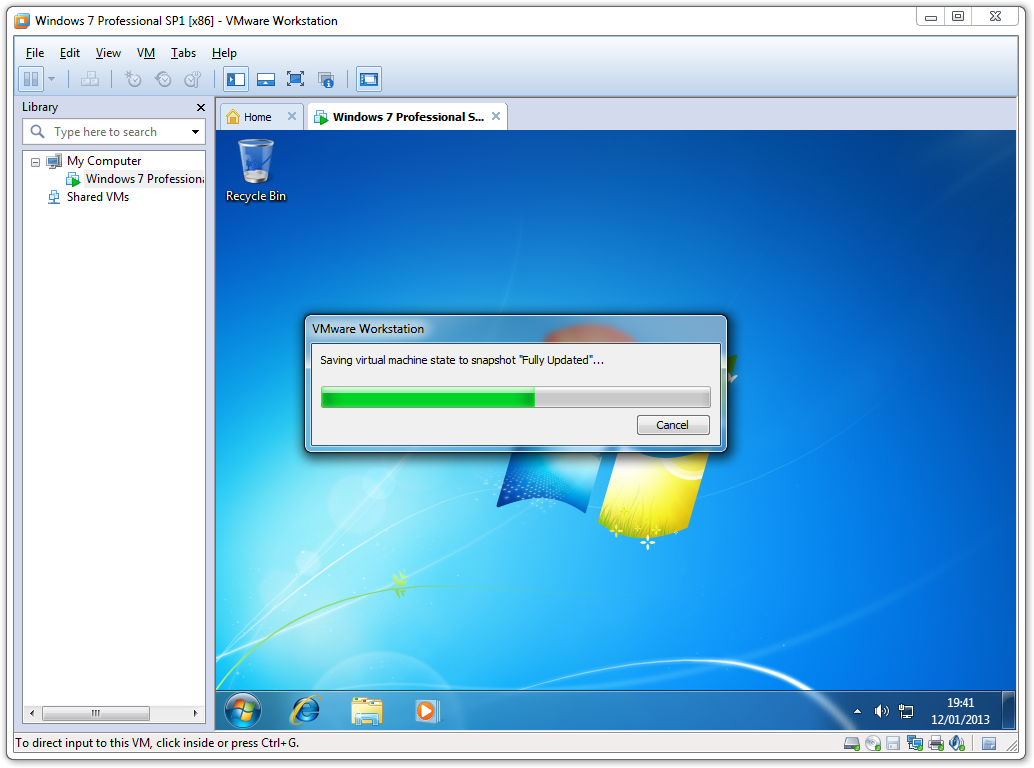Collapse the My Computer tree node
Viewport: 1034px width, 768px height.
click(35, 162)
